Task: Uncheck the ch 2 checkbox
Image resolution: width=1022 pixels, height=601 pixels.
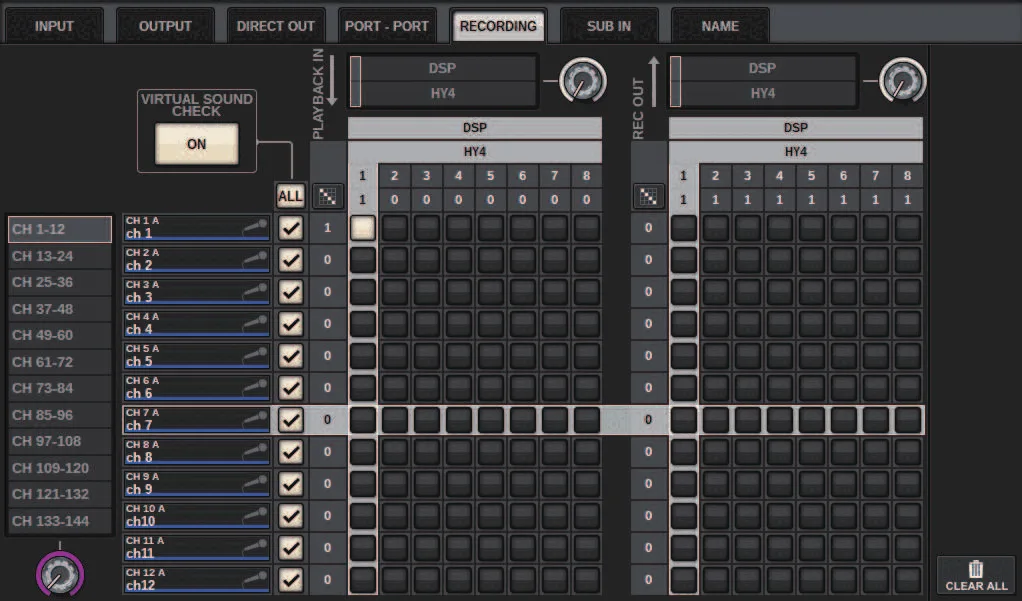Action: point(291,260)
